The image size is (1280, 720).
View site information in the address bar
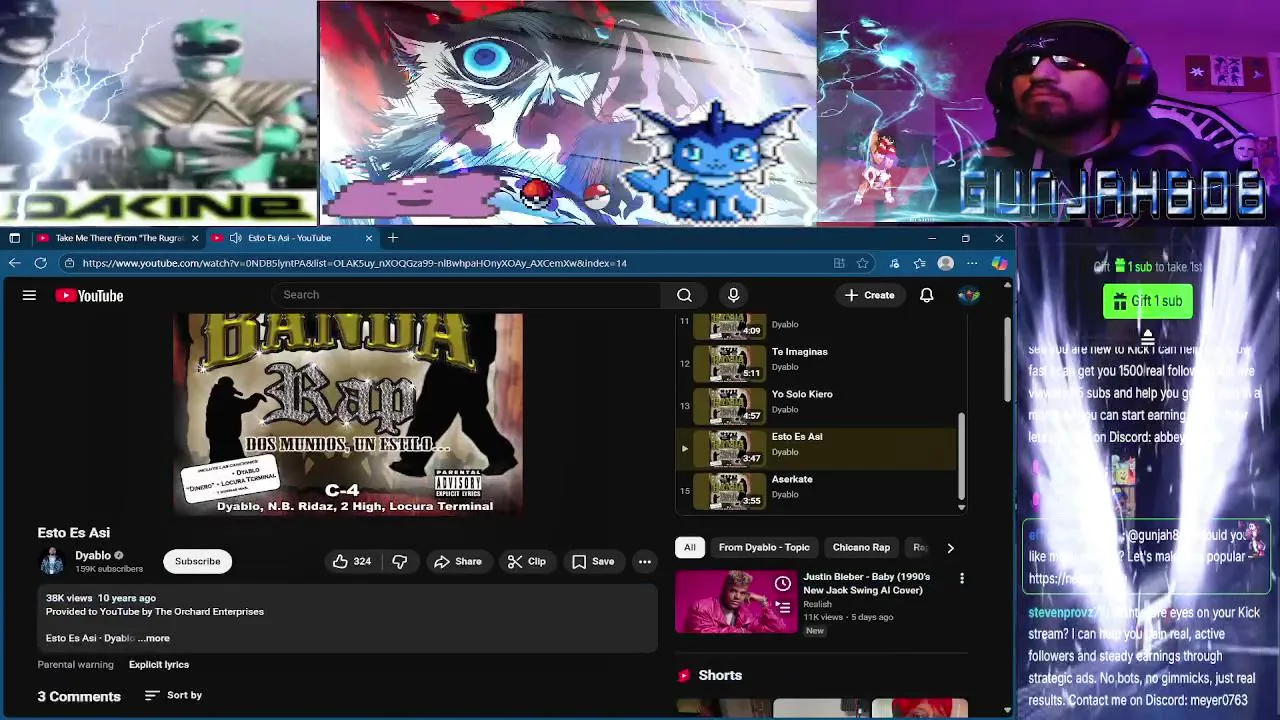point(69,263)
